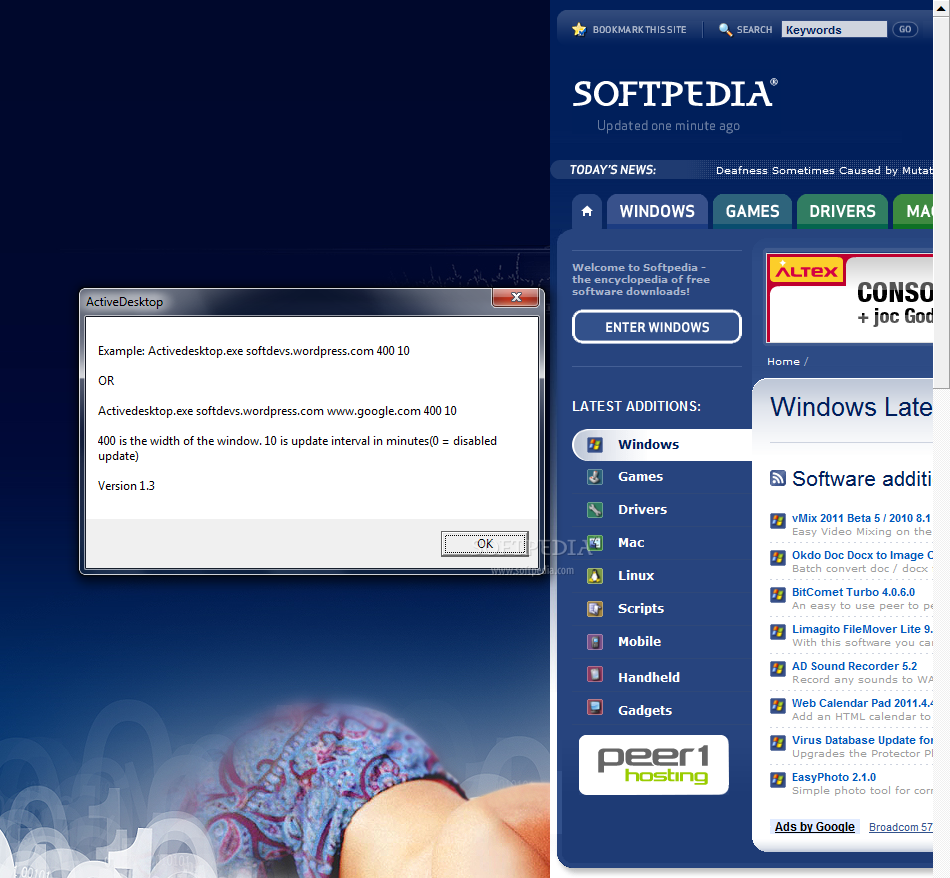Select Mac in Latest Additions

(x=631, y=542)
